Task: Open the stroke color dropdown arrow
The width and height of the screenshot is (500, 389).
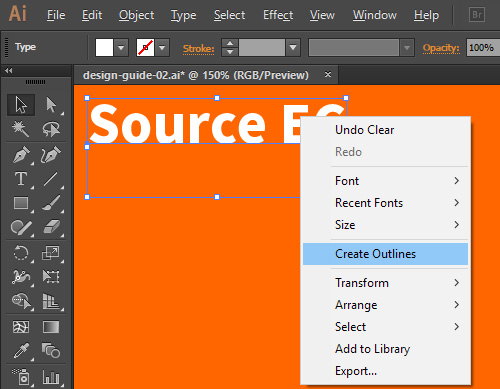Action: click(162, 48)
